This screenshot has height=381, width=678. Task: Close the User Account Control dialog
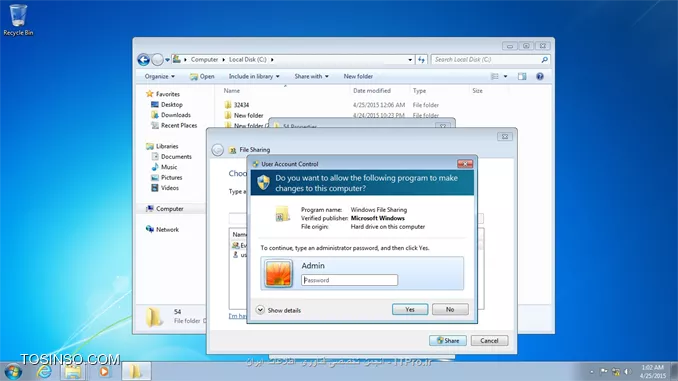[465, 163]
